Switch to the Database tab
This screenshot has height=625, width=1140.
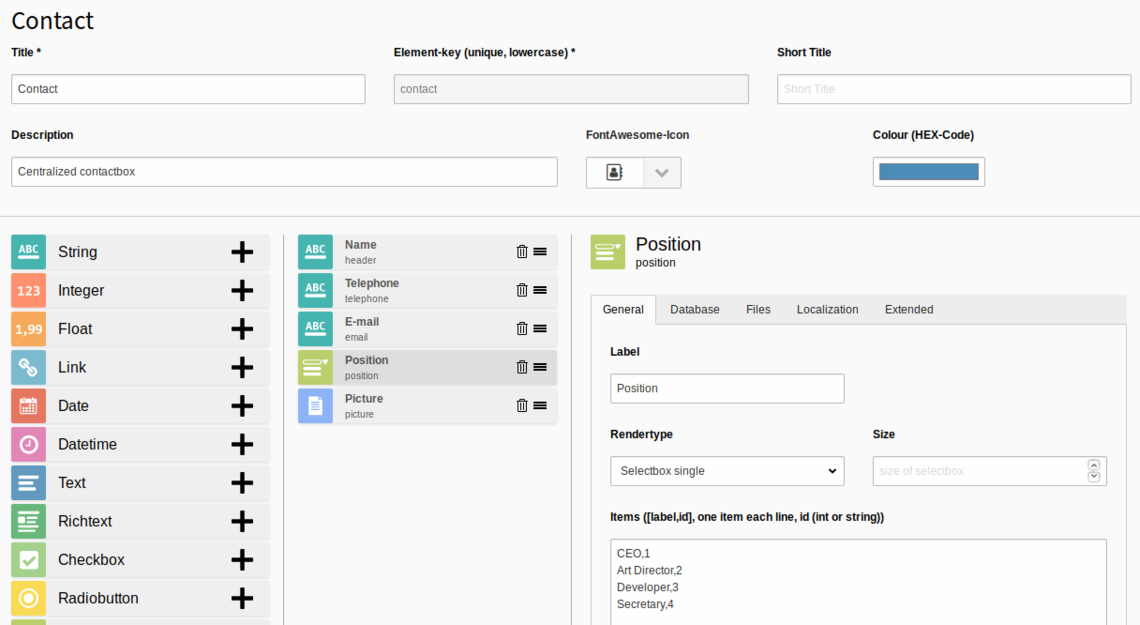(694, 309)
